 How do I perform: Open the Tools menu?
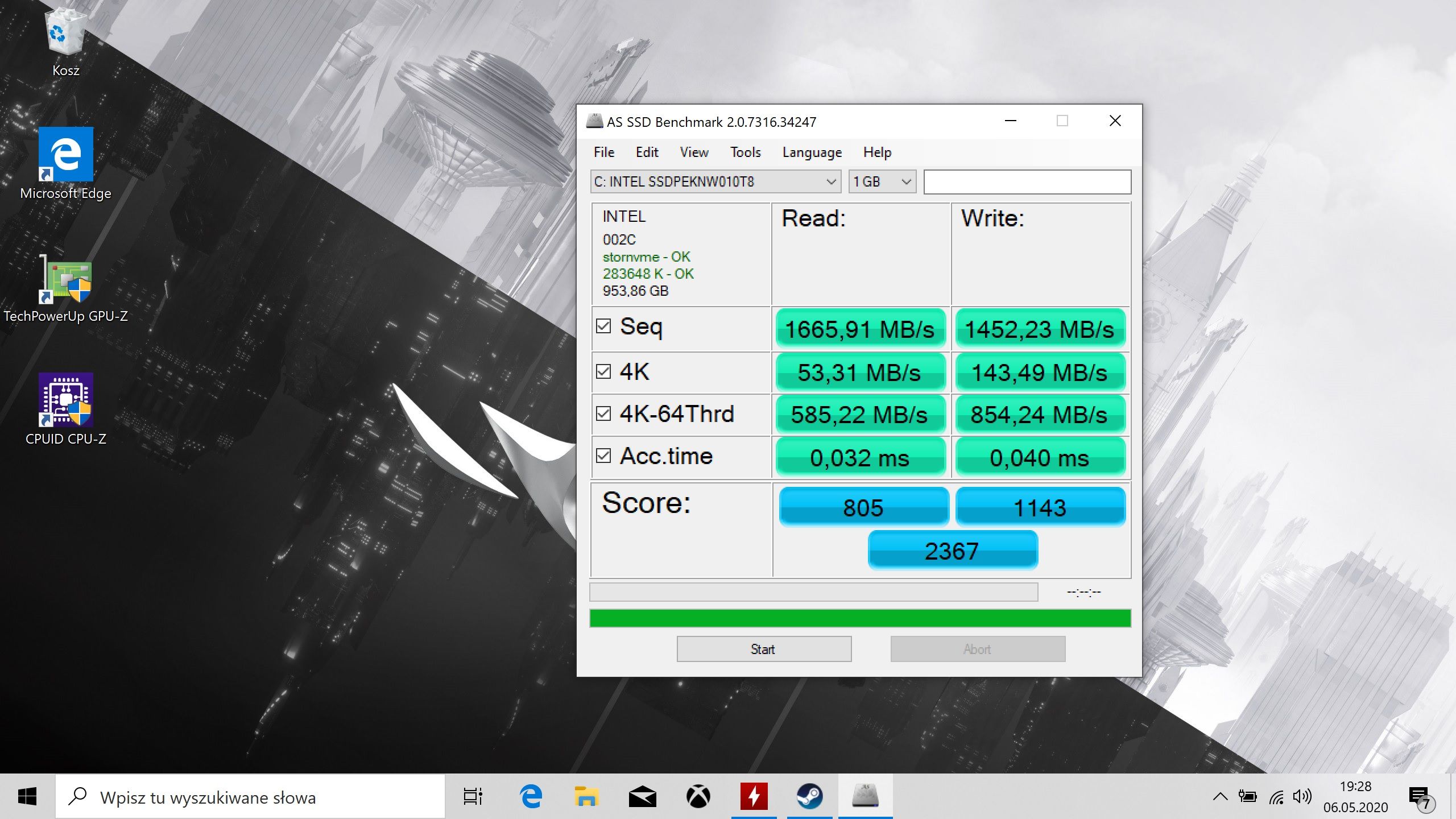coord(745,152)
